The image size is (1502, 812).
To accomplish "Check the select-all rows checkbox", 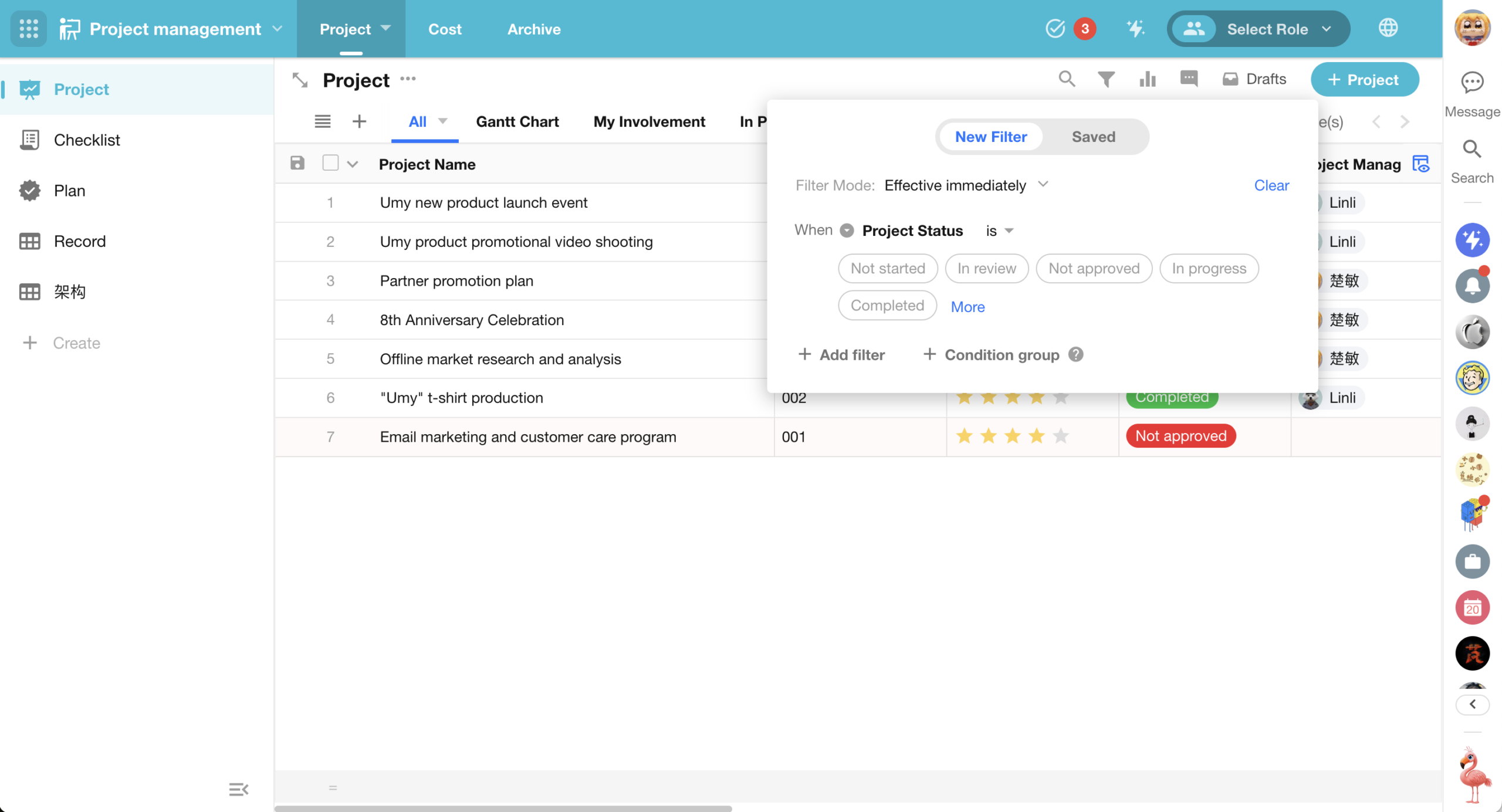I will tap(330, 163).
